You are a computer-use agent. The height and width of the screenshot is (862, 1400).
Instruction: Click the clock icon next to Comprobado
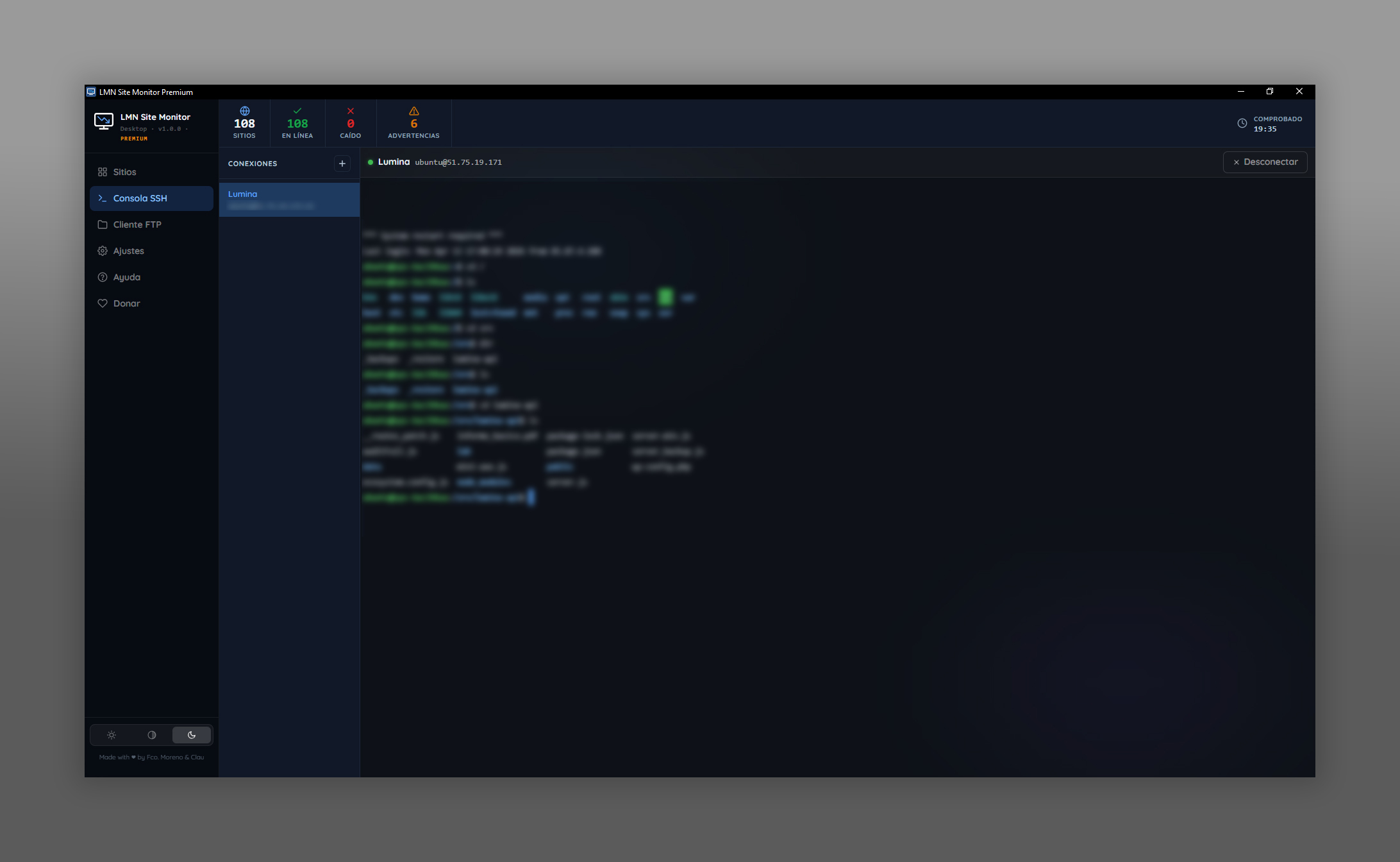click(1242, 123)
